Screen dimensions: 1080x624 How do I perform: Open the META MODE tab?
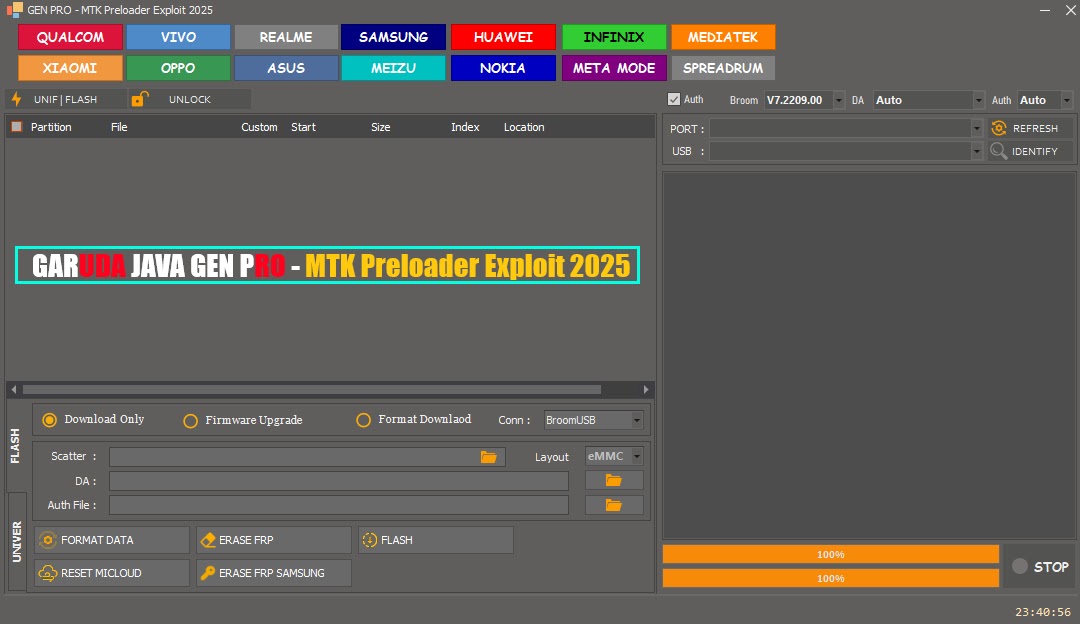tap(614, 68)
